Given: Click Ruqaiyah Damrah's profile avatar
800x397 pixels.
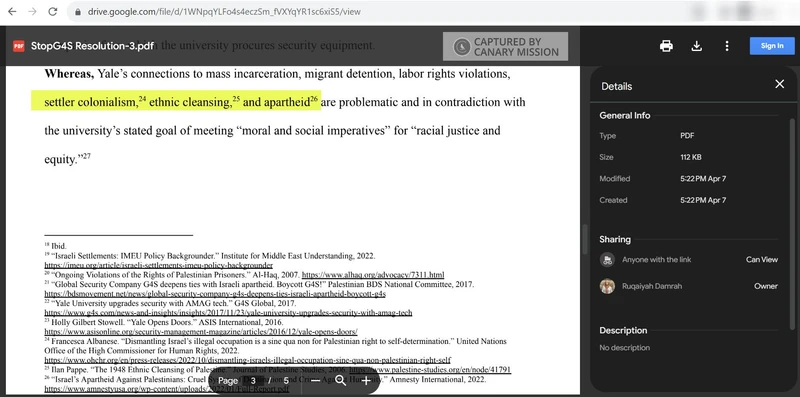Looking at the screenshot, I should coord(607,286).
